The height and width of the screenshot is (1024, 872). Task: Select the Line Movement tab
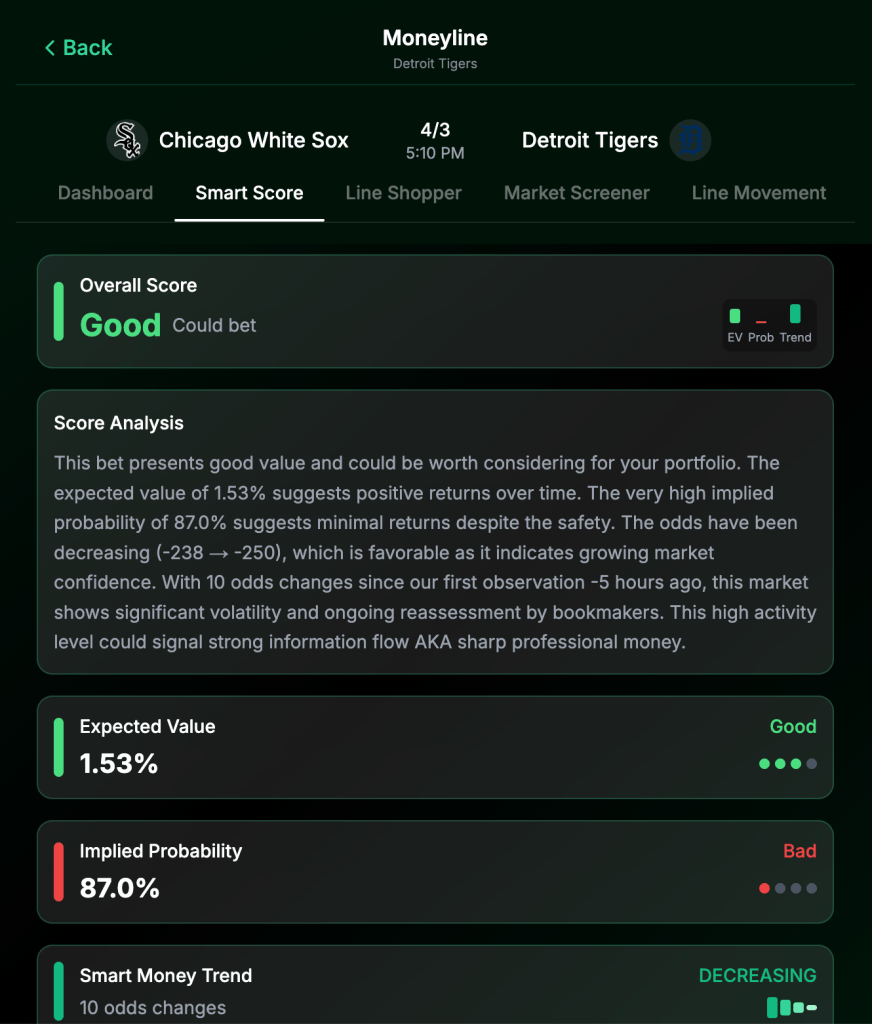[x=759, y=193]
